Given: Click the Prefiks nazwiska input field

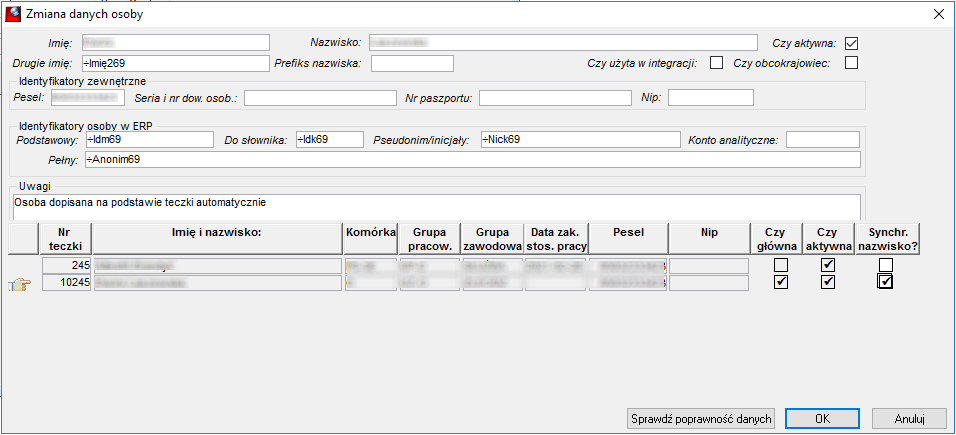Looking at the screenshot, I should 413,63.
